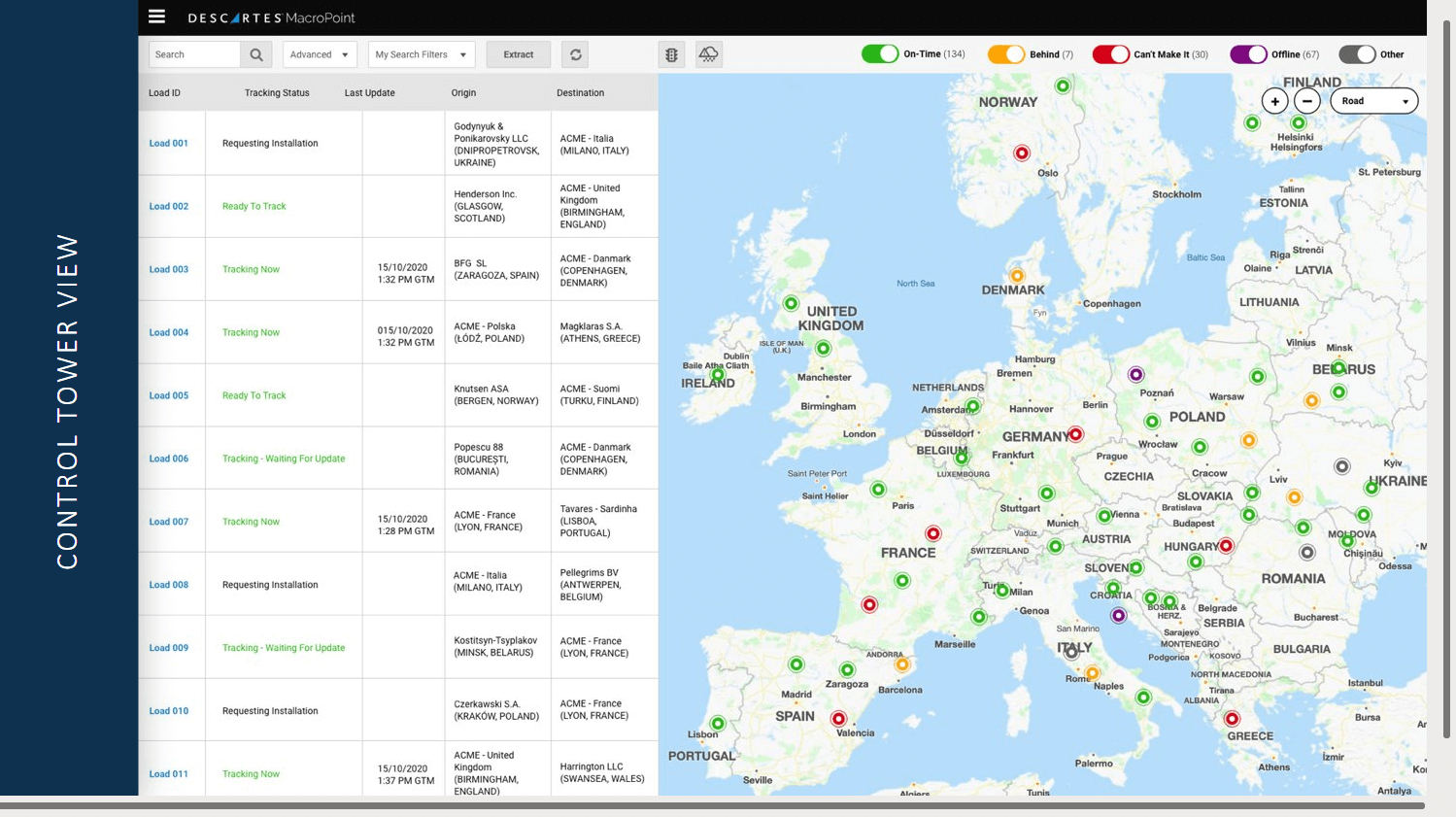The width and height of the screenshot is (1456, 817).
Task: Click the red marker near Oslo
Action: 1022,153
